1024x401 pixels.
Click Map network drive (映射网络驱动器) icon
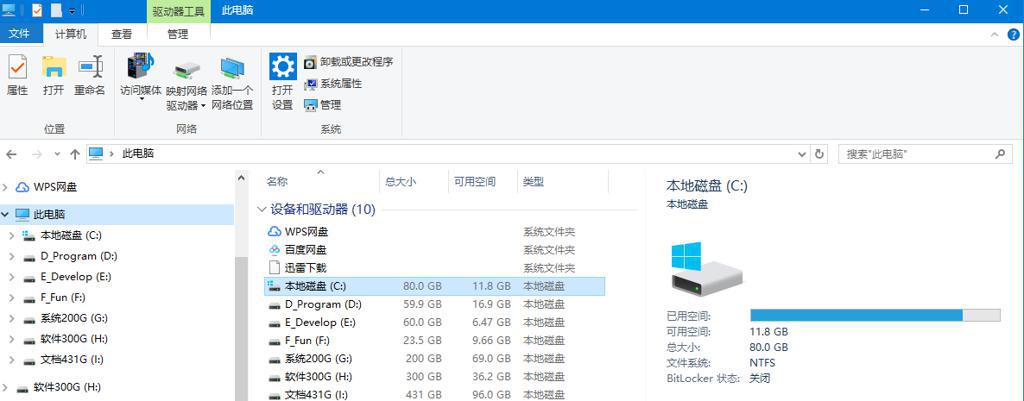click(x=187, y=72)
